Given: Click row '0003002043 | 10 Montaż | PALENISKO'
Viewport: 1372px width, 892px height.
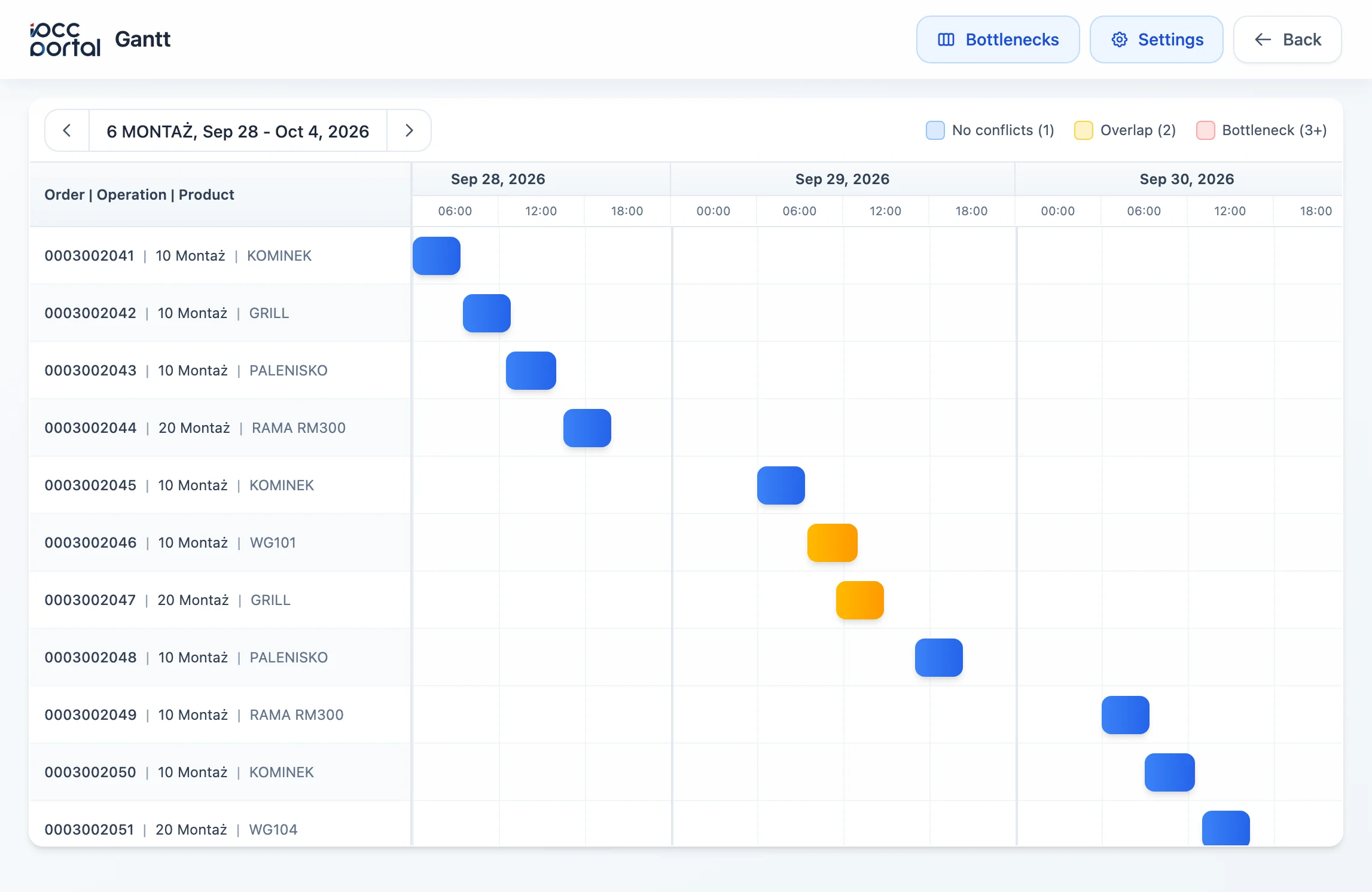Looking at the screenshot, I should pos(220,371).
